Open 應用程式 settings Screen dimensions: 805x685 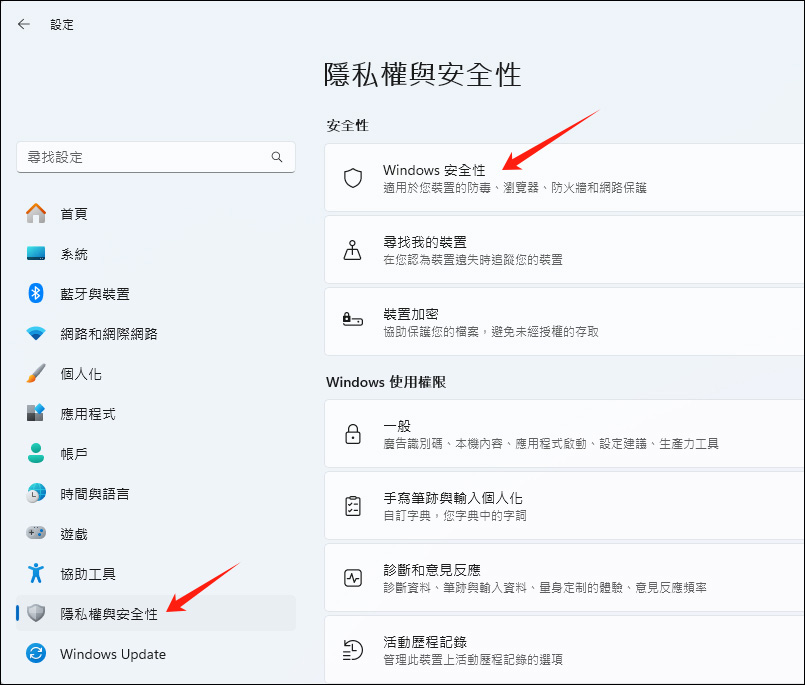(x=87, y=414)
